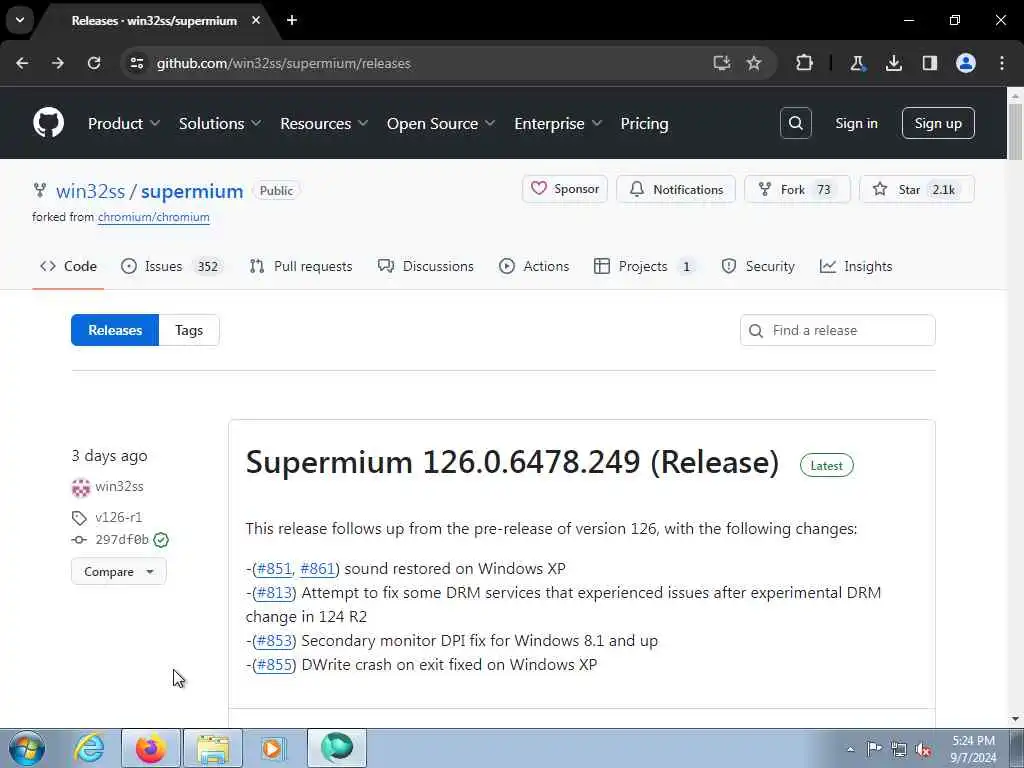Image resolution: width=1024 pixels, height=768 pixels.
Task: Open commit 297df0b link
Action: [121, 540]
